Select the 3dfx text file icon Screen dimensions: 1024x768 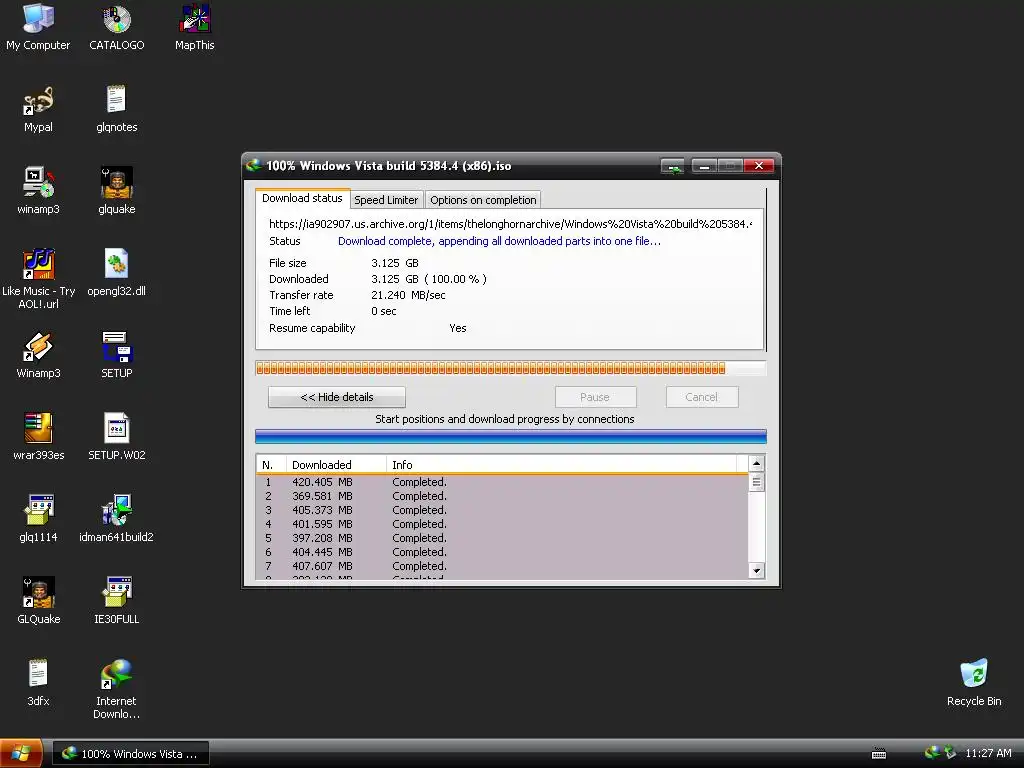[38, 682]
